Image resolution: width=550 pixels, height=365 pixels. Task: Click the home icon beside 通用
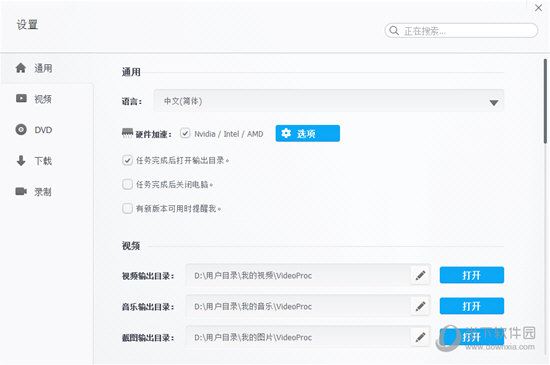[x=21, y=68]
